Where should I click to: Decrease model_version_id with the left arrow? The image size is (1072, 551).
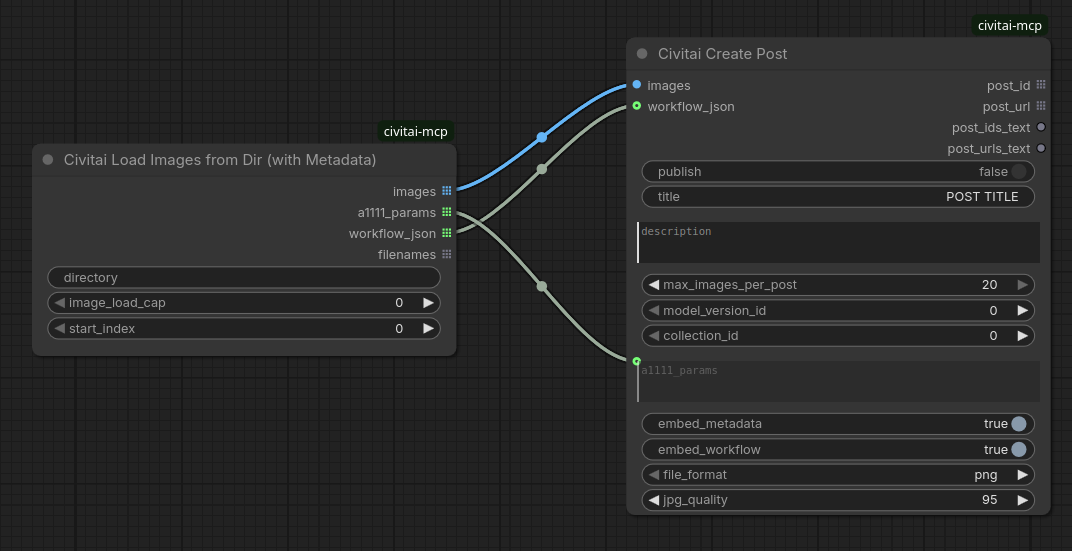click(x=654, y=310)
